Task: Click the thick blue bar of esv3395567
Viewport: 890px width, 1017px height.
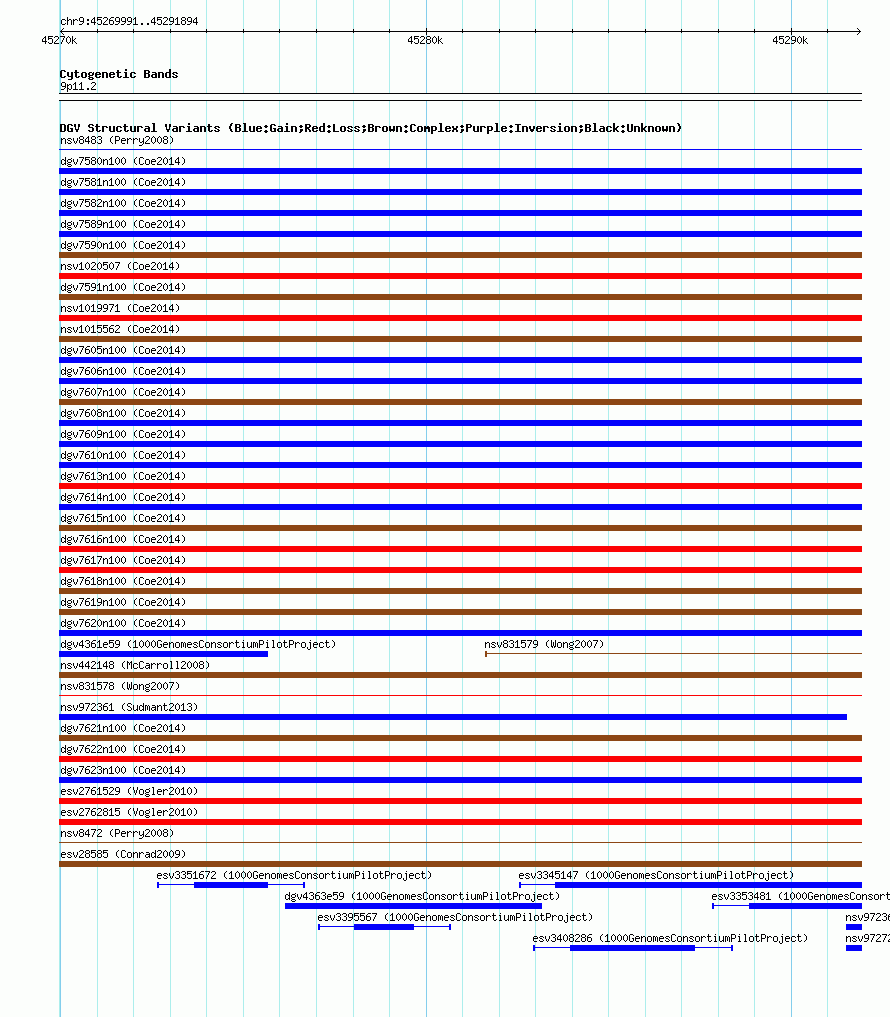Action: point(384,927)
